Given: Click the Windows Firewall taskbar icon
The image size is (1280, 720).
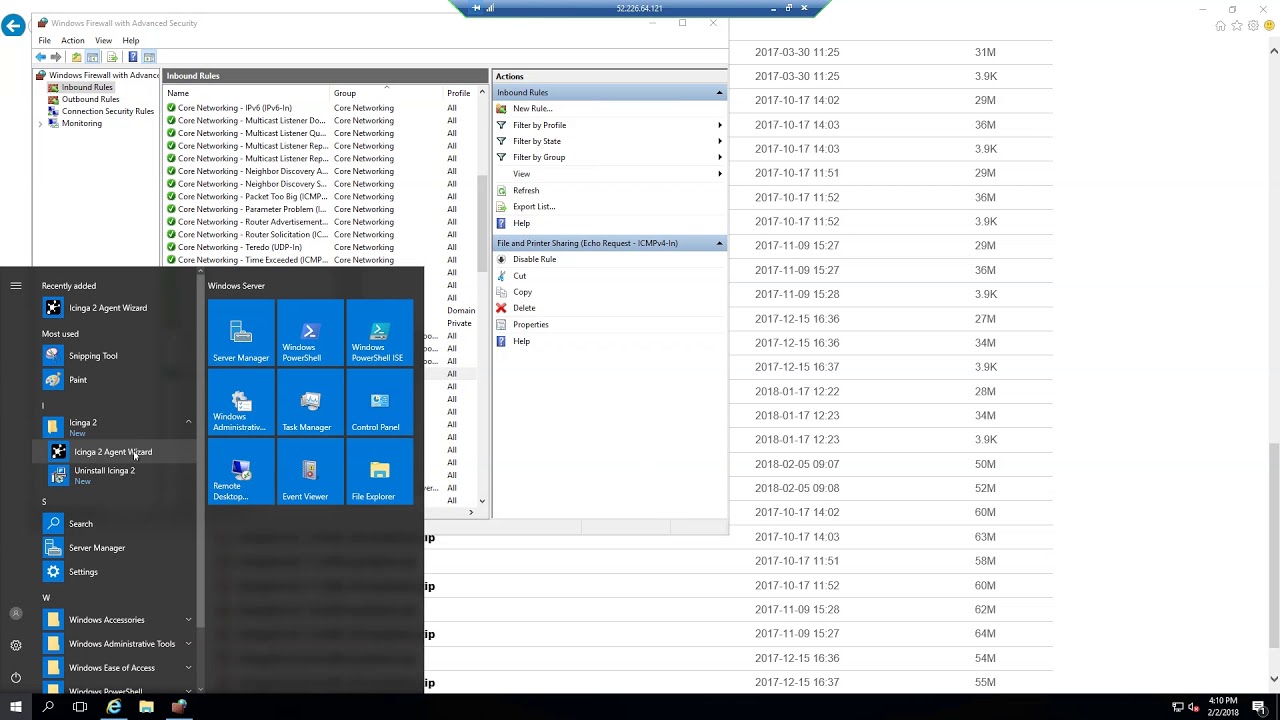Looking at the screenshot, I should [179, 707].
